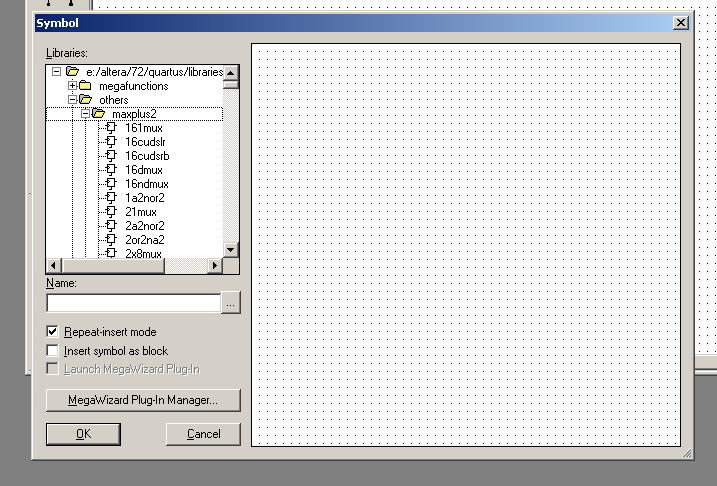Viewport: 717px width, 486px height.
Task: Click the 1a2nor2 symbol icon
Action: (111, 198)
